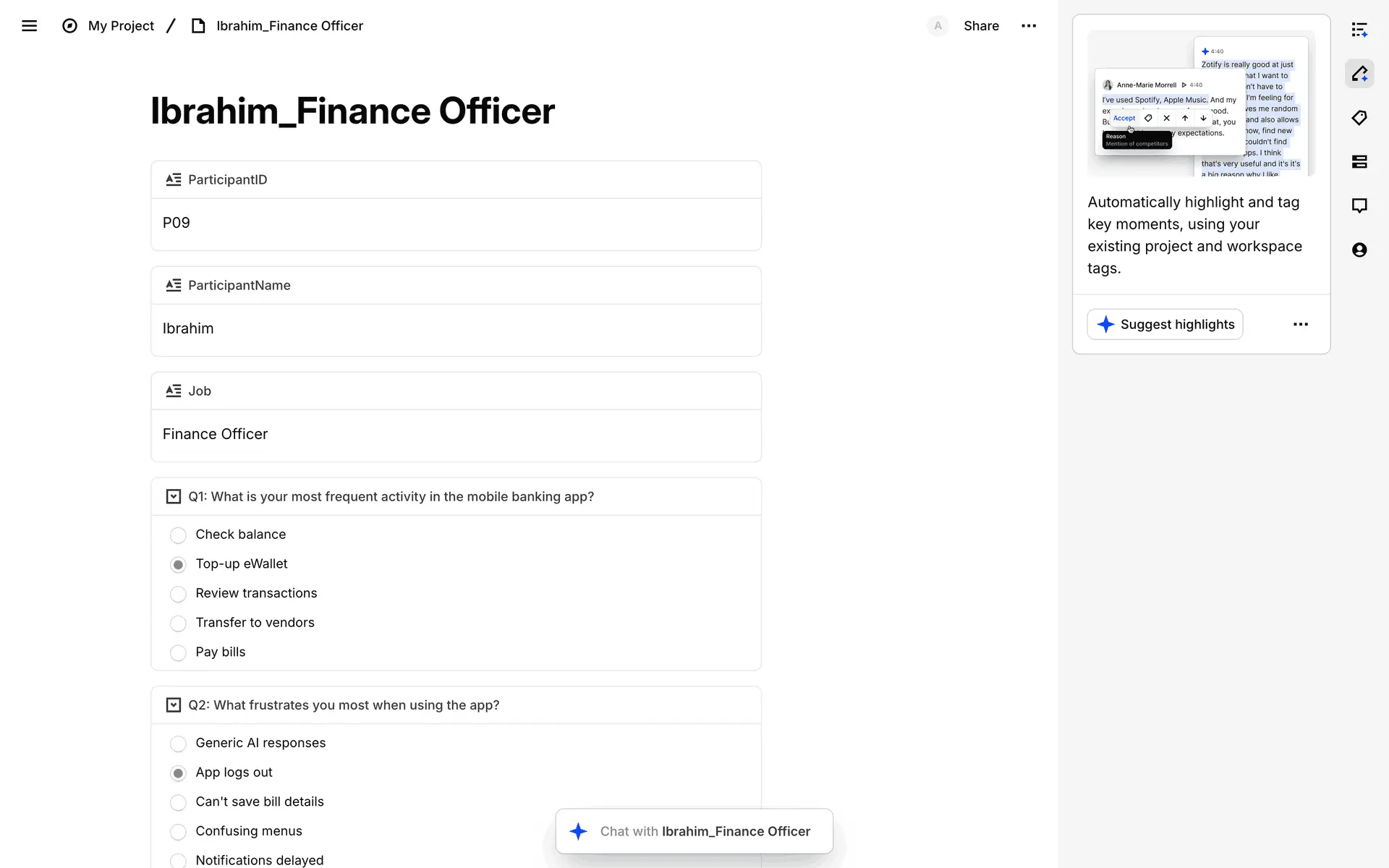Select the Pay bills option
Viewport: 1389px width, 868px height.
pyautogui.click(x=178, y=652)
